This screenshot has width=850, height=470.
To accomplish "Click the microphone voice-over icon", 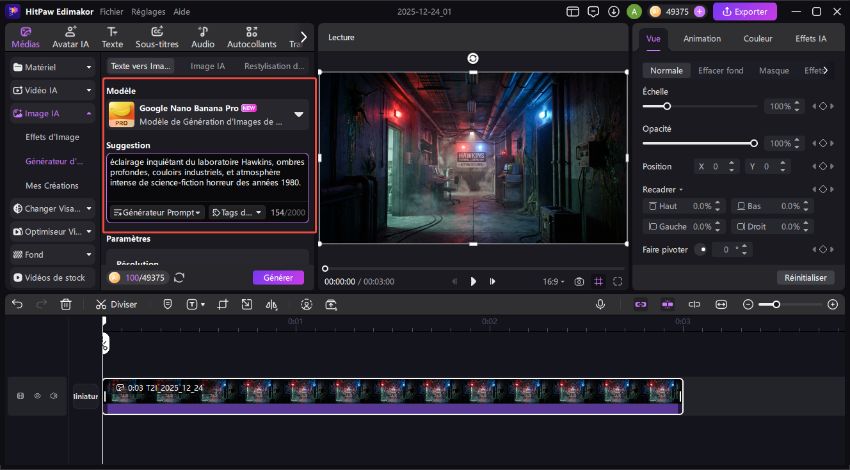I will (601, 304).
